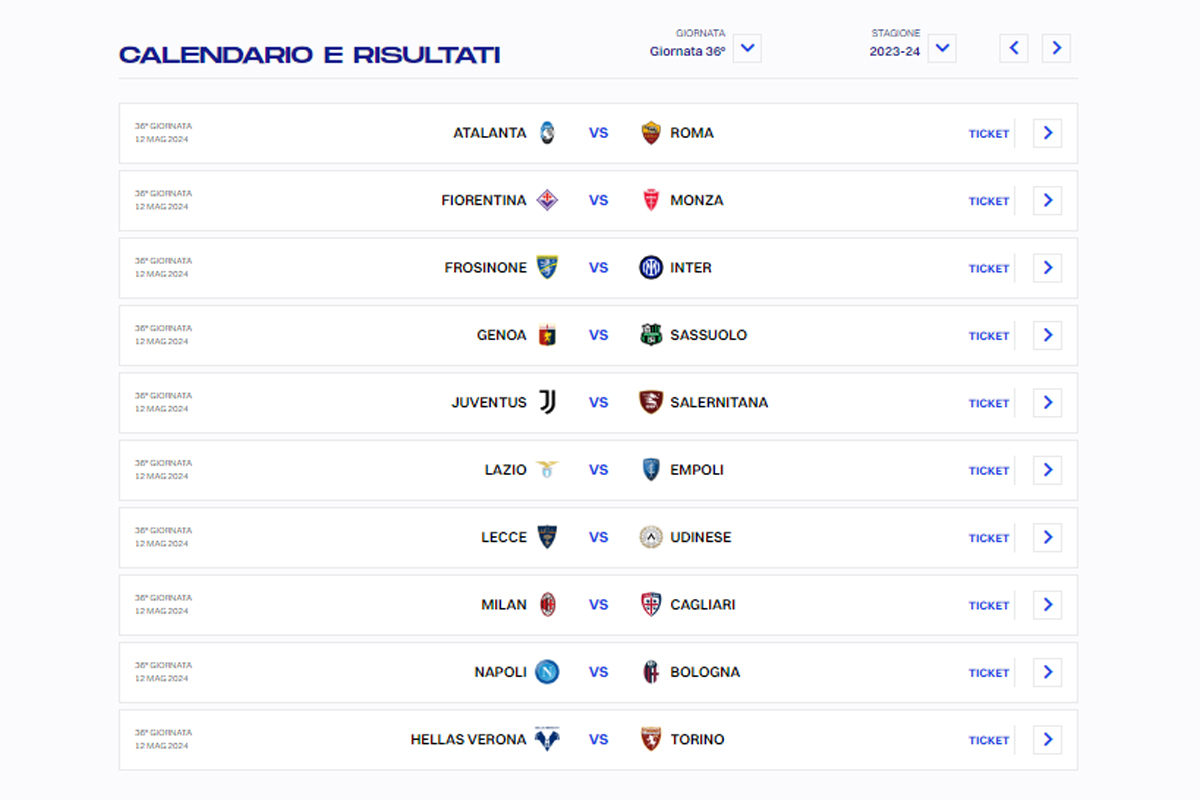The image size is (1200, 800).
Task: Click the Inter club logo
Action: tap(651, 268)
